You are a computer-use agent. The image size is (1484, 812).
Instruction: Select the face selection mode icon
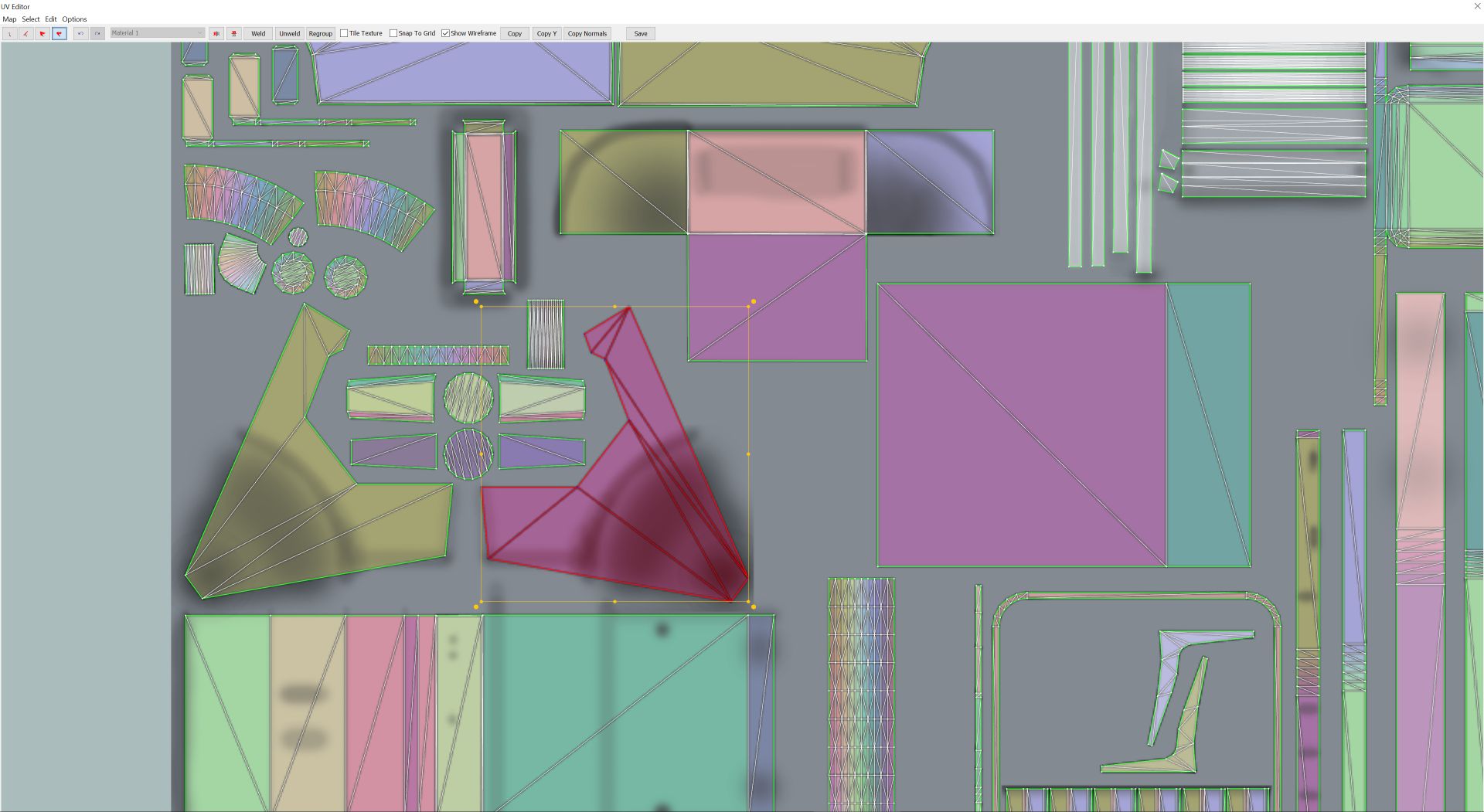click(x=43, y=33)
